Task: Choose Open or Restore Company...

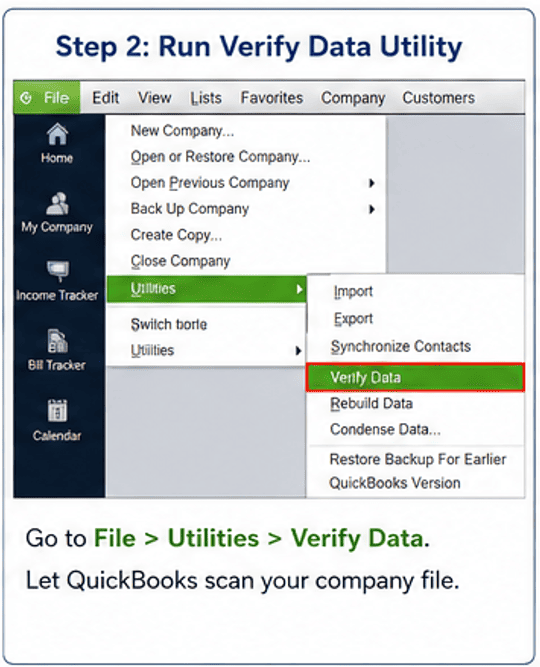Action: tap(246, 157)
